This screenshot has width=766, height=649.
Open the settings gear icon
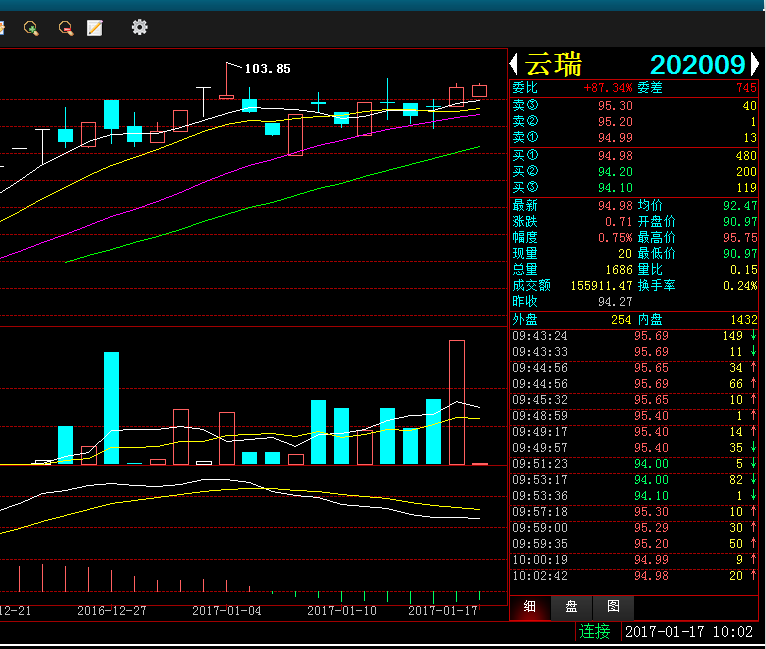pos(139,28)
